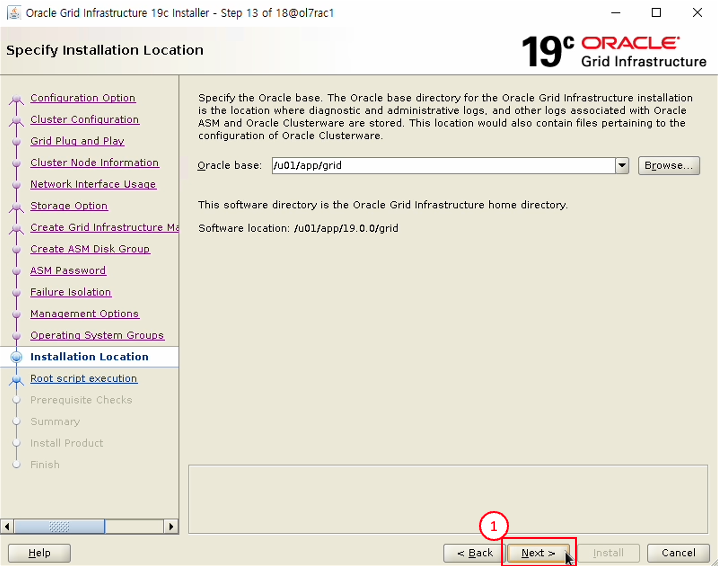Open the Failure Isolation step
Viewport: 718px width, 566px height.
click(x=71, y=292)
